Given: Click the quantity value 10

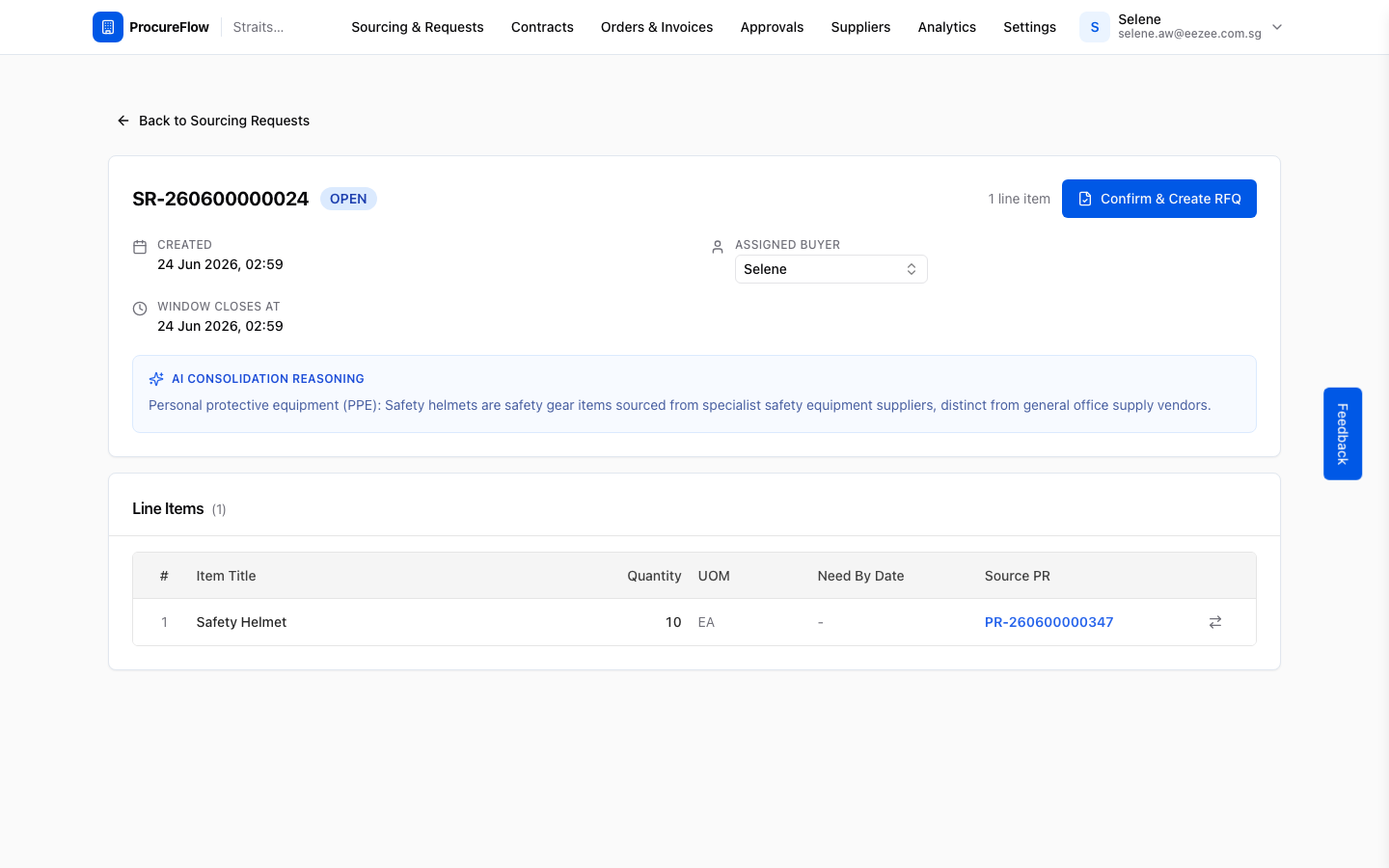Looking at the screenshot, I should (673, 622).
